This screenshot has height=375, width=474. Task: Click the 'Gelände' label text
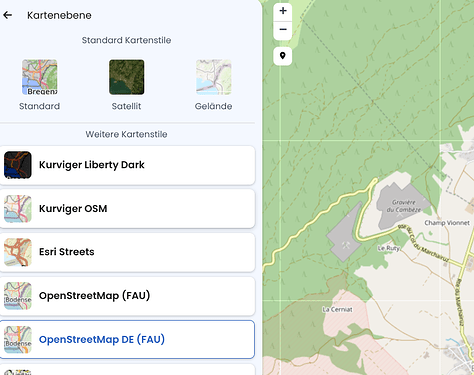pyautogui.click(x=214, y=106)
